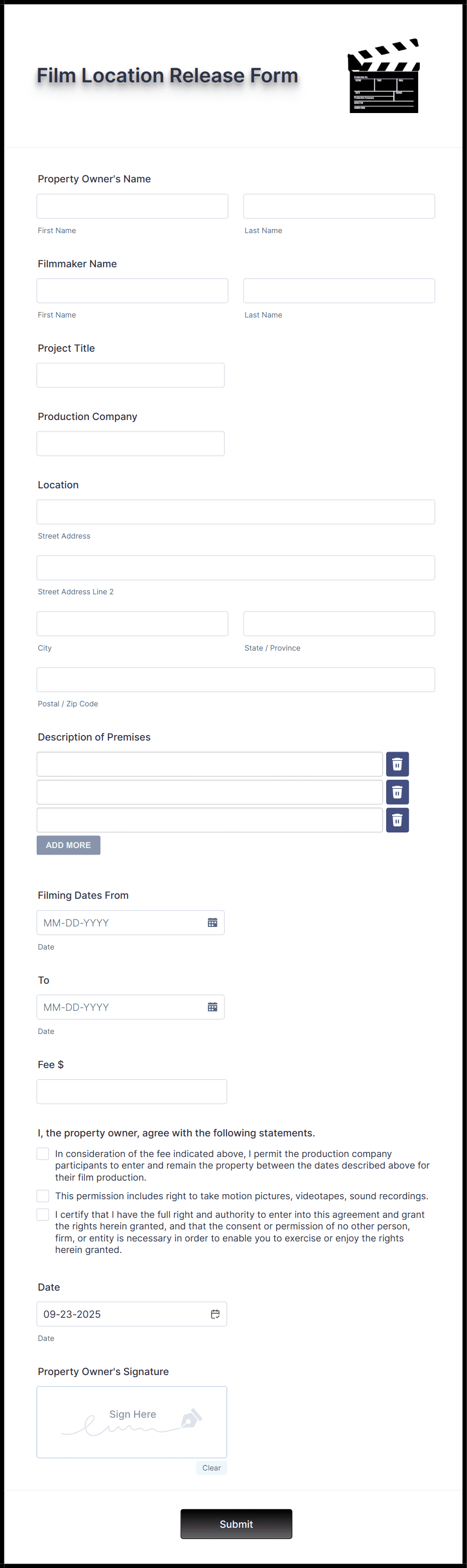Click the clapperboard logo image
Screen dimensions: 467x1568
point(383,75)
